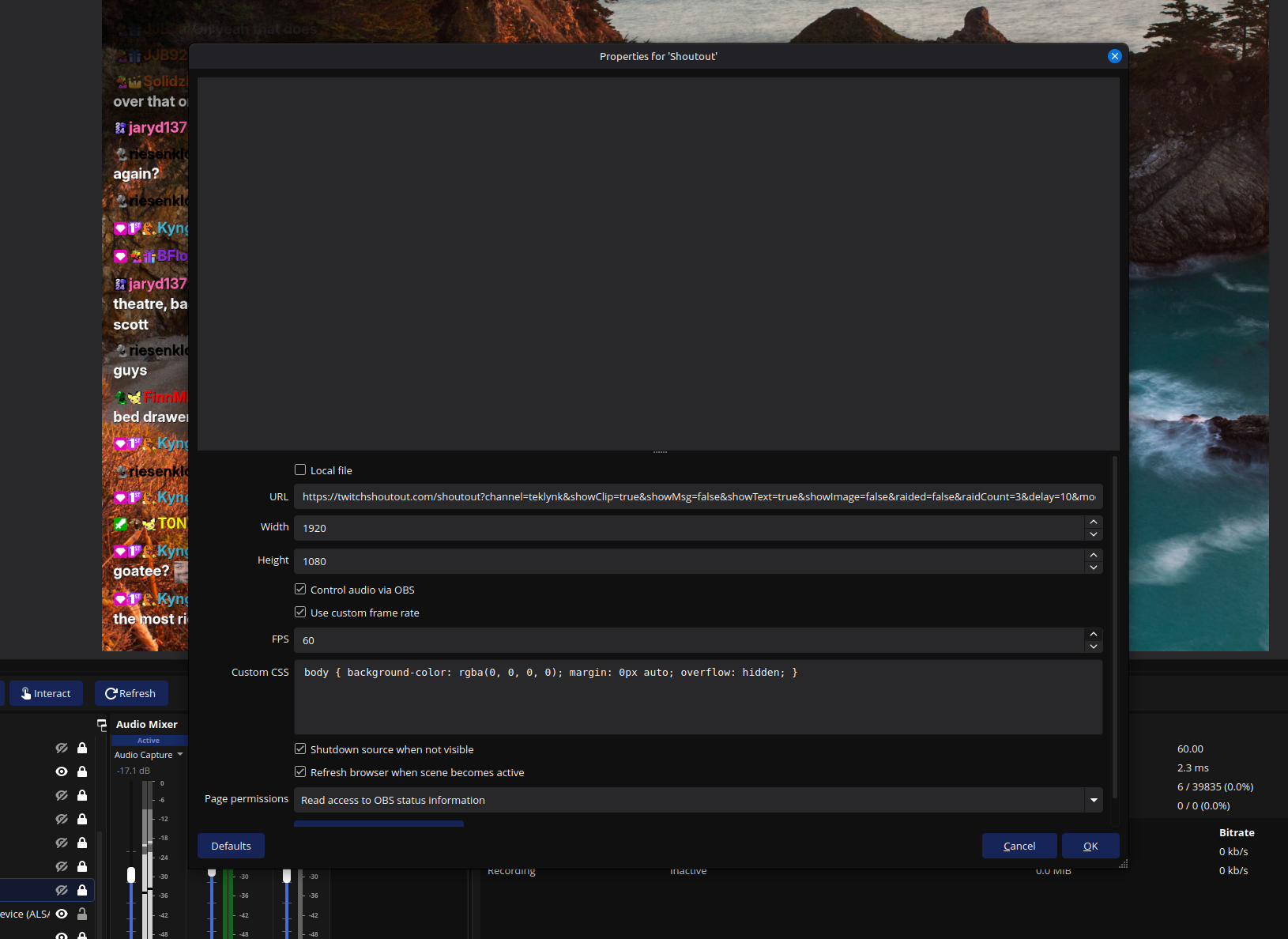Decrease Width with the down arrow
The width and height of the screenshot is (1288, 939).
pos(1094,534)
